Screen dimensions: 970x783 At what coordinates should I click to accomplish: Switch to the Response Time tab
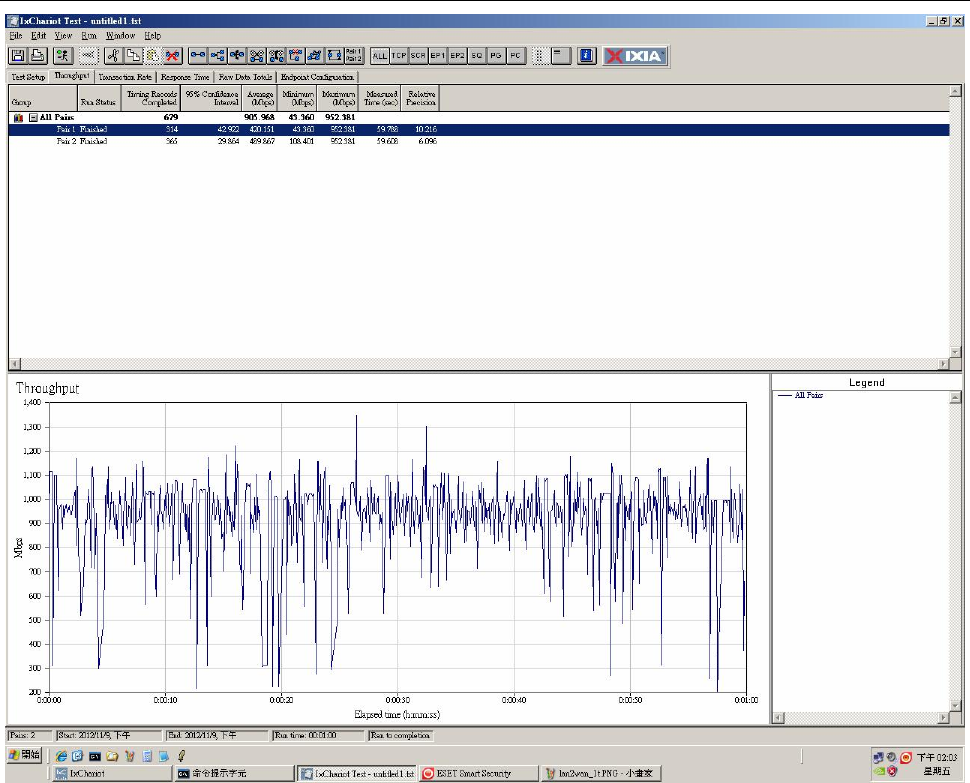click(x=185, y=77)
